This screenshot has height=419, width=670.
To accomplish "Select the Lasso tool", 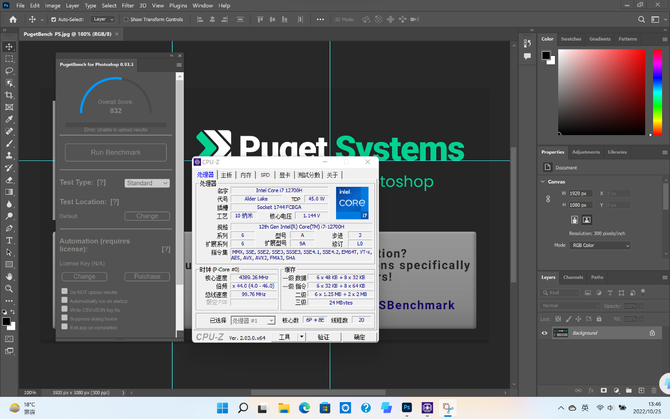I will (9, 71).
